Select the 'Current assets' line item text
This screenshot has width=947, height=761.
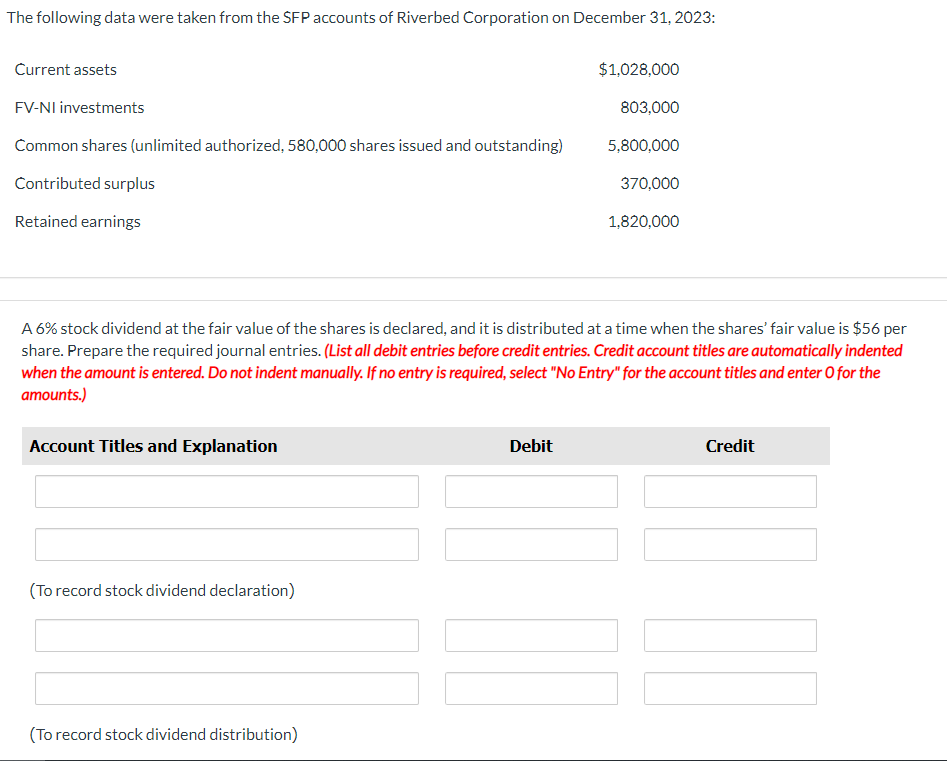tap(65, 69)
